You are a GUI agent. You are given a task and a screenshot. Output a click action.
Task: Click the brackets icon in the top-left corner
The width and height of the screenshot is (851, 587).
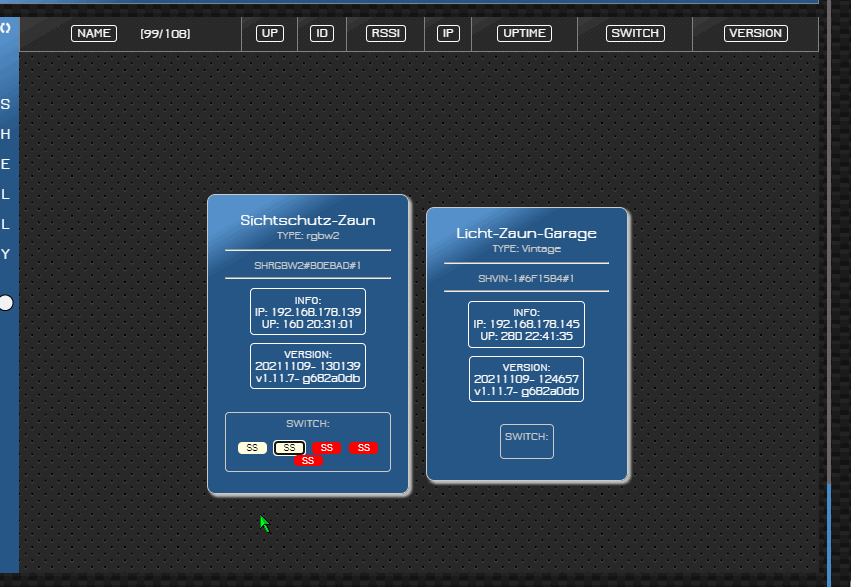(6, 28)
